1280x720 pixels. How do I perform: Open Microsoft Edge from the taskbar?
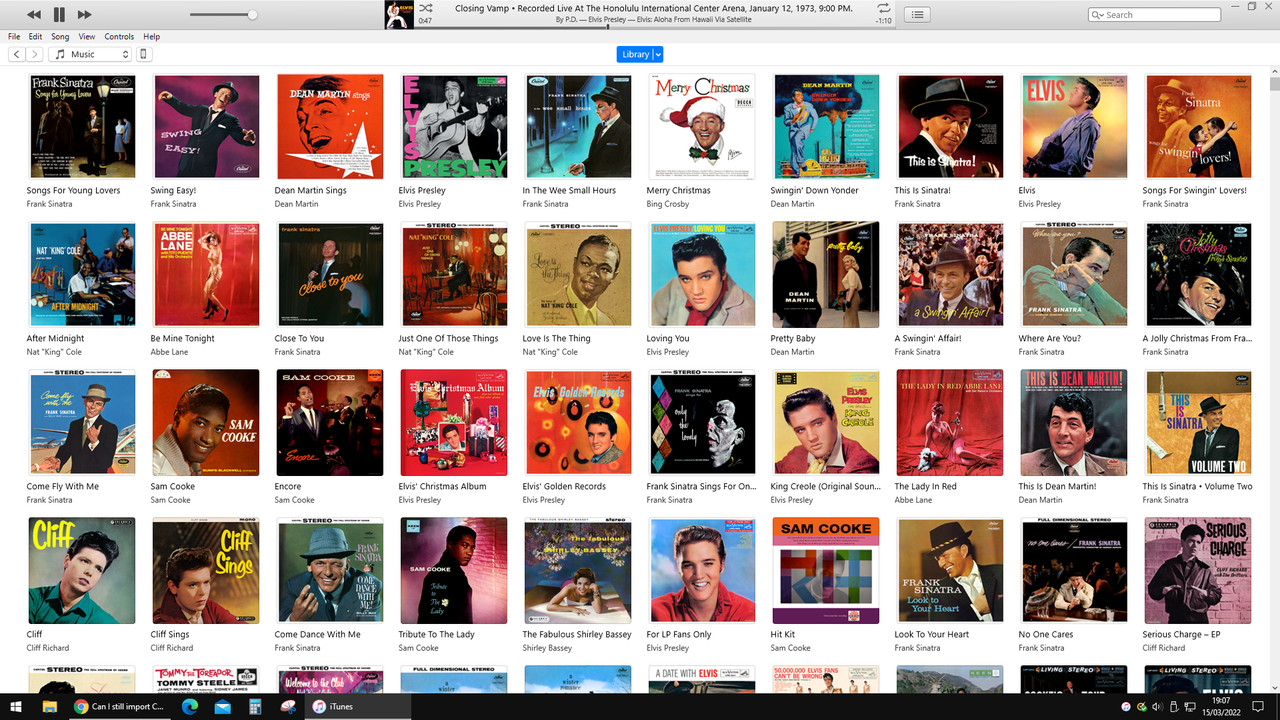coord(190,706)
